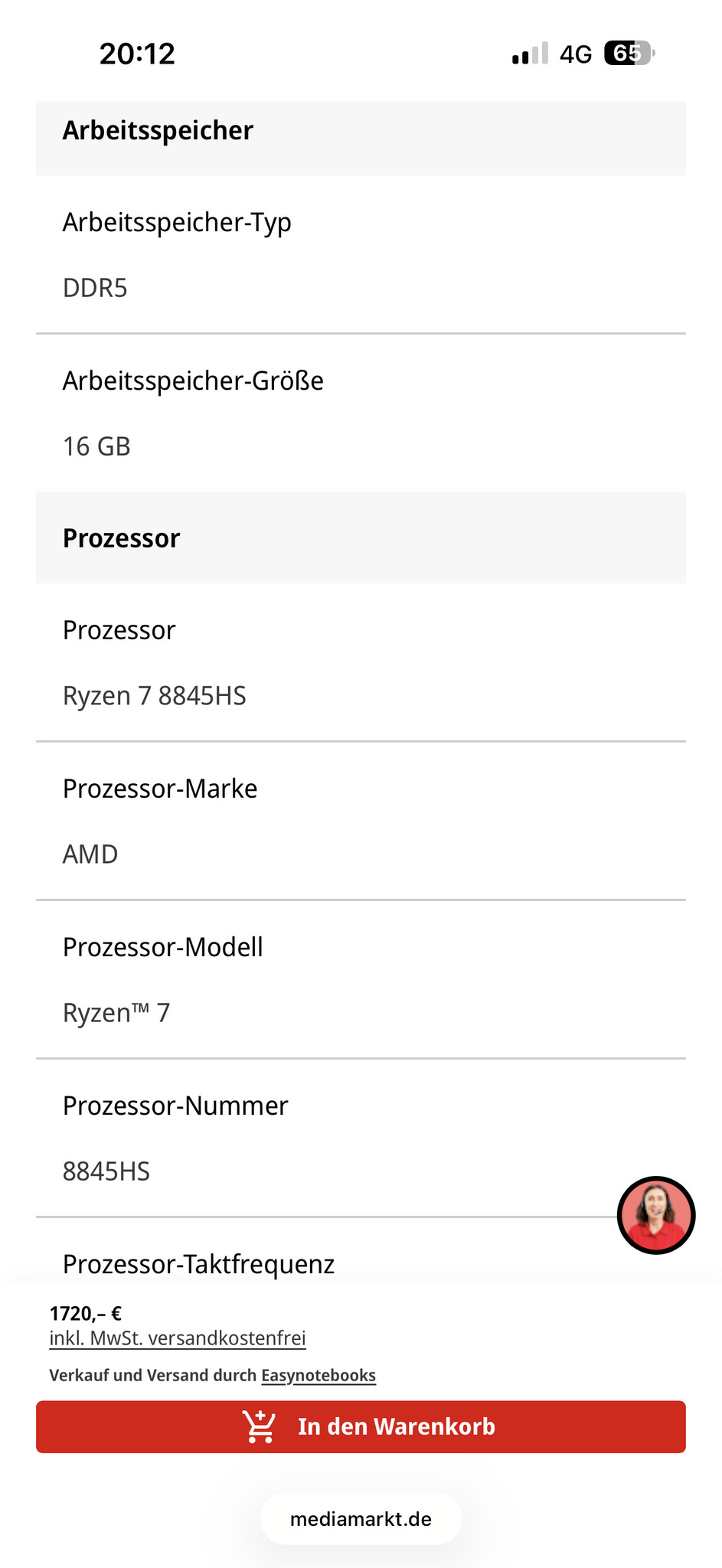Tap the mediamarkt.de address pill
The width and height of the screenshot is (722, 1568).
361,1519
